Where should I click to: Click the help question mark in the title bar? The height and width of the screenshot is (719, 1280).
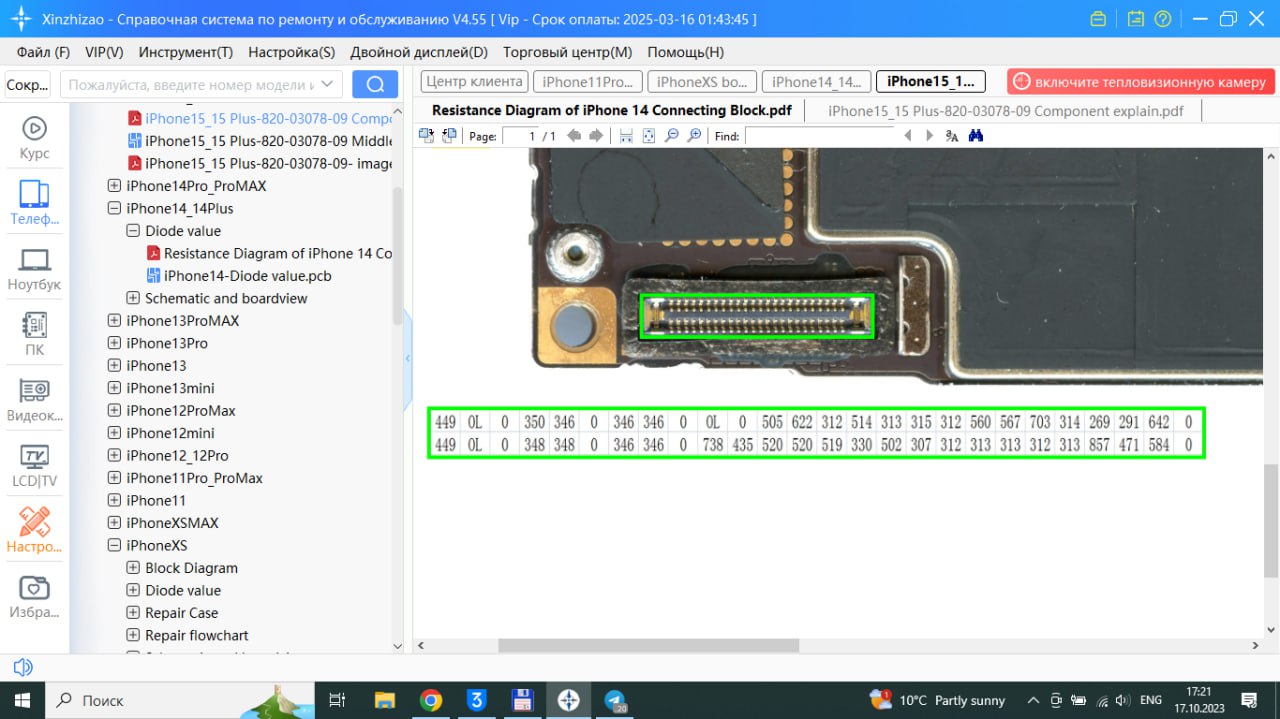coord(1162,19)
